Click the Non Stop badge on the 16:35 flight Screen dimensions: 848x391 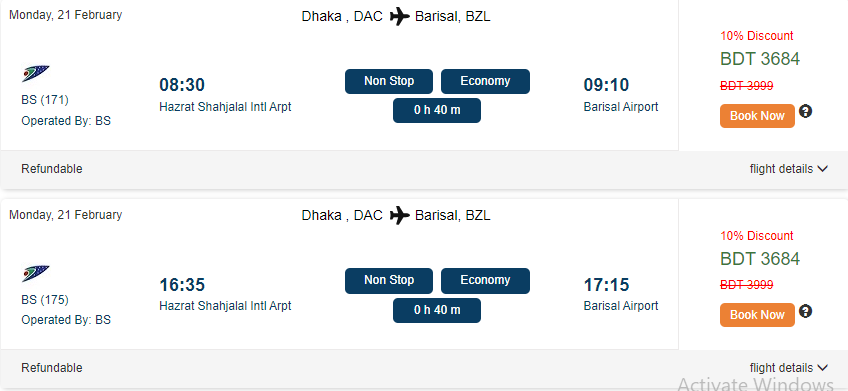[x=389, y=281]
